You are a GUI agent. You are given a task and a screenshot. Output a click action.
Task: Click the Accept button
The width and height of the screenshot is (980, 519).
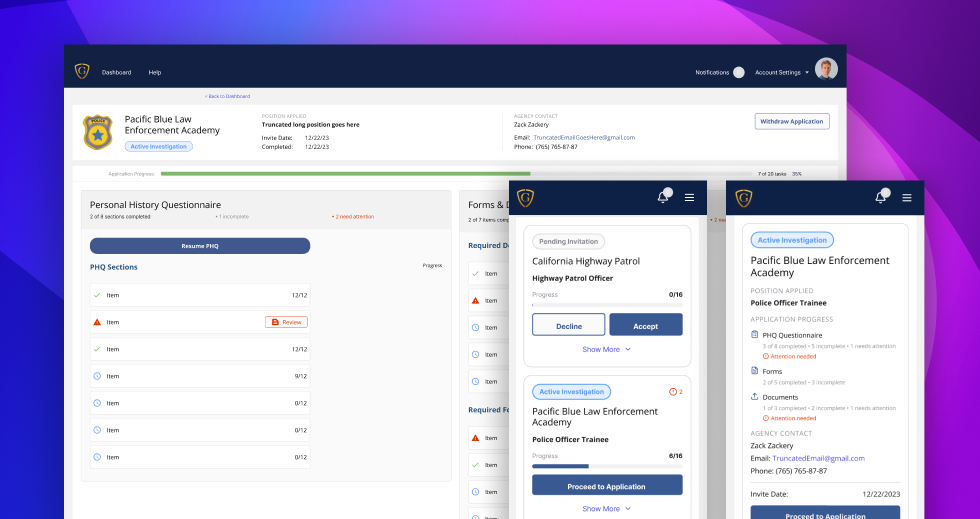tap(646, 325)
